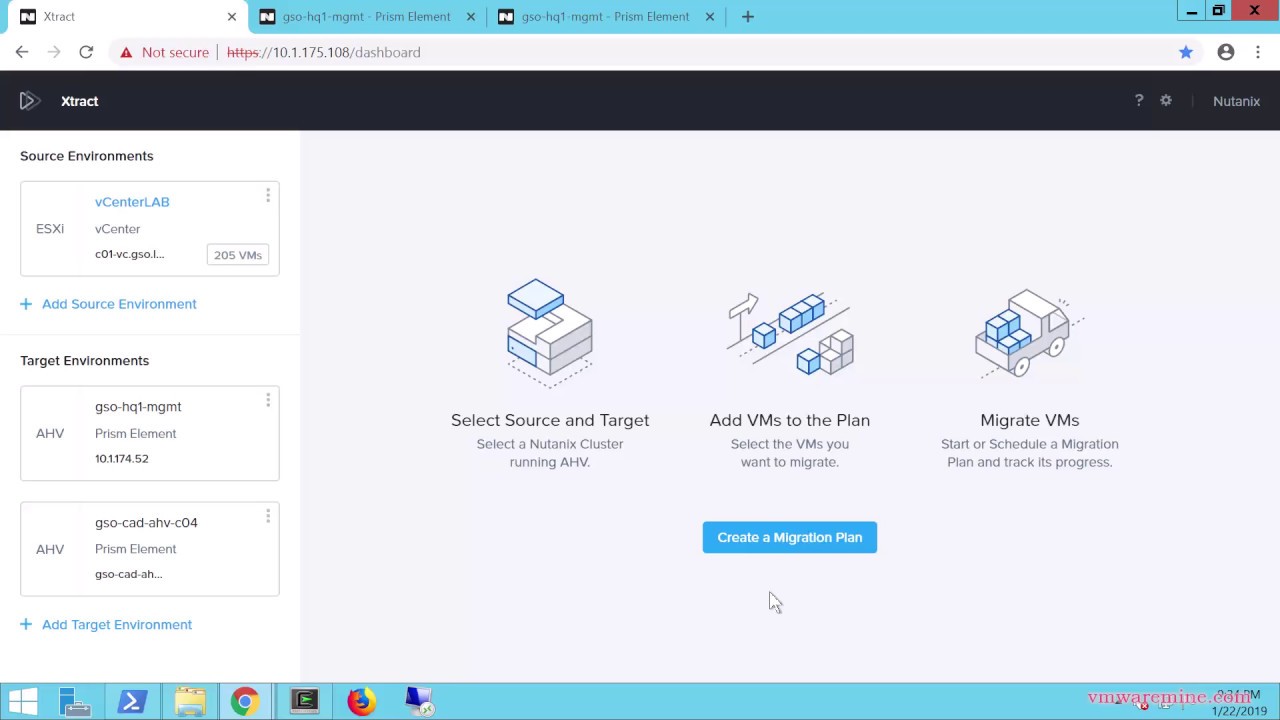Close the third Prism Element tab
1280x720 pixels.
click(x=710, y=17)
